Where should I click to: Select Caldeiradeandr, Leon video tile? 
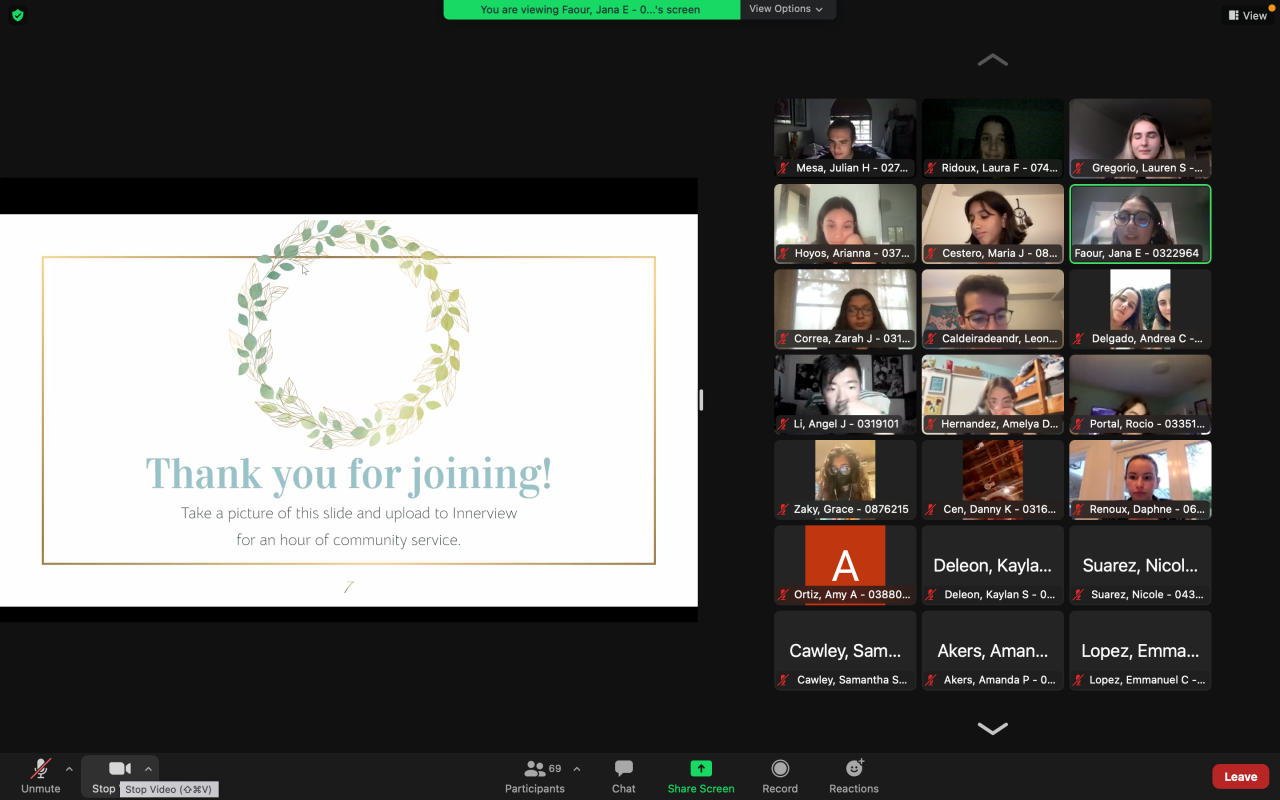pyautogui.click(x=993, y=309)
